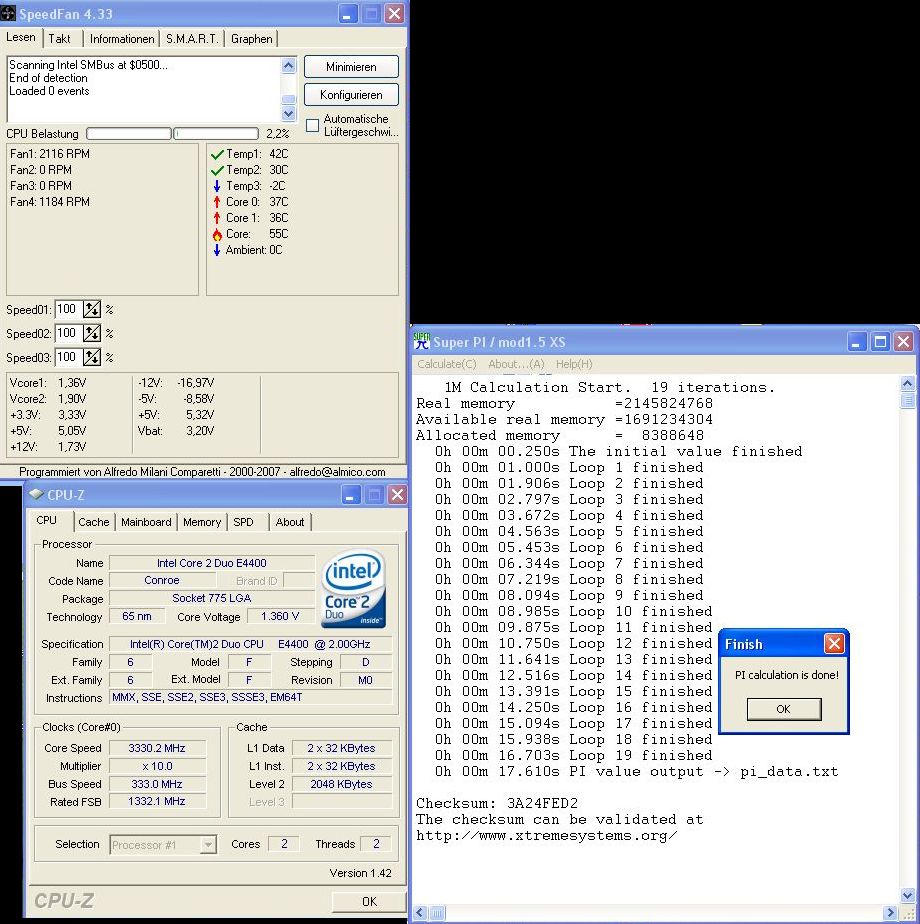The width and height of the screenshot is (920, 924).
Task: Select the Lesen tab in SpeedFan
Action: click(x=21, y=37)
